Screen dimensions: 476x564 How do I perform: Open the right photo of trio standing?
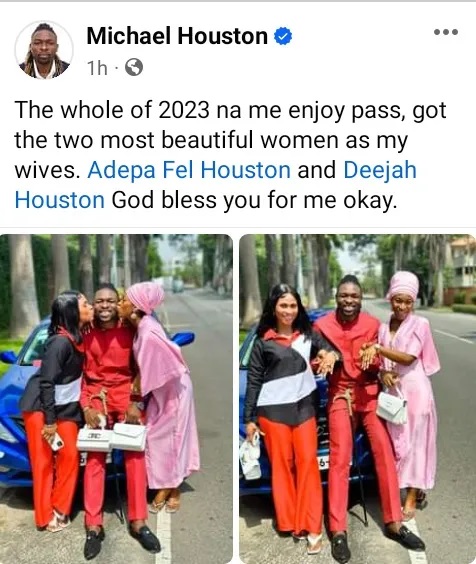pos(358,399)
